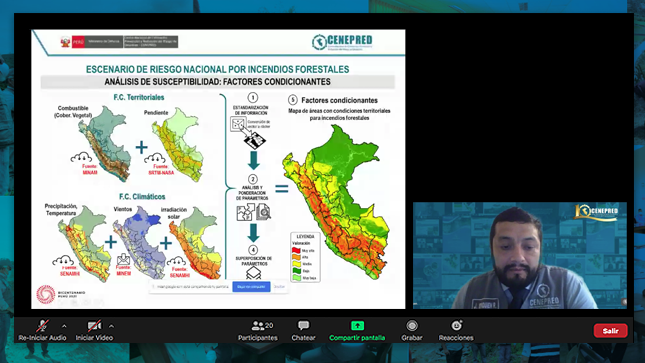Viewport: 645px width, 363px height.
Task: Click Compartir pantalla share screen icon
Action: [357, 326]
